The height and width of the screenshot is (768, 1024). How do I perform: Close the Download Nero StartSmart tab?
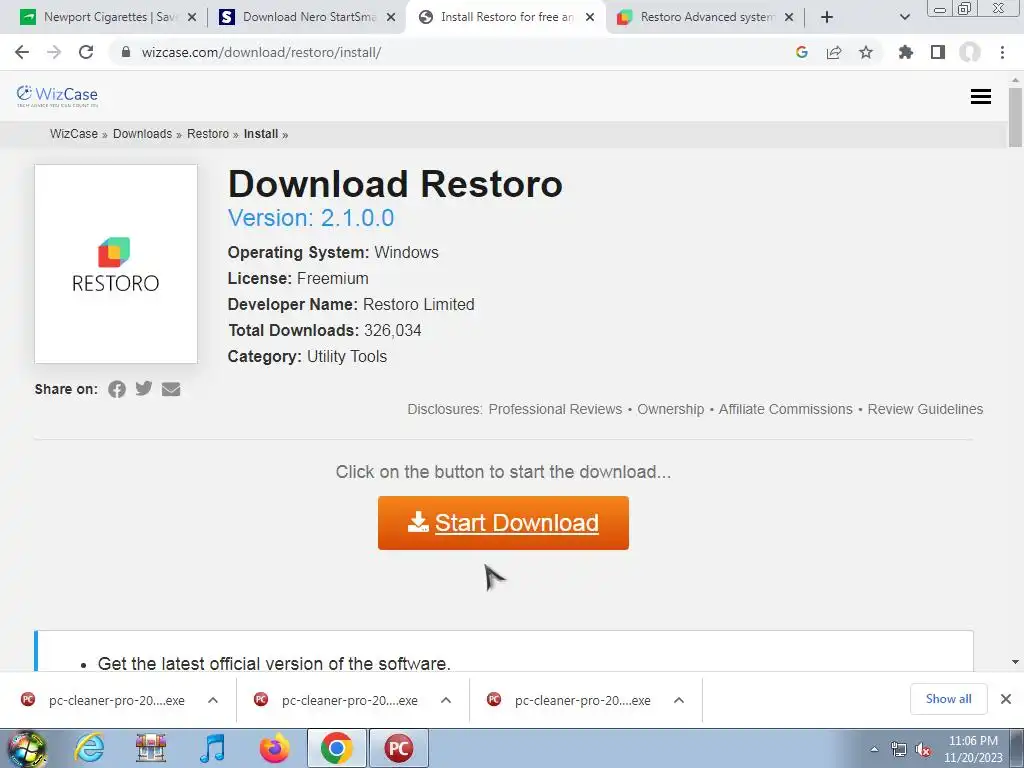tap(391, 18)
